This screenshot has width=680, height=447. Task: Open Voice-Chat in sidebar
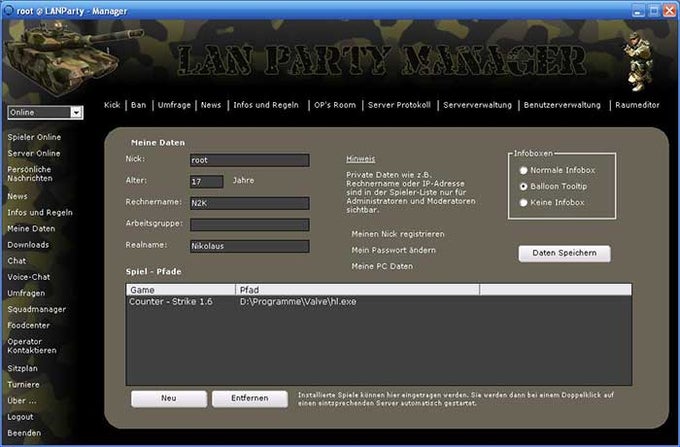(29, 277)
